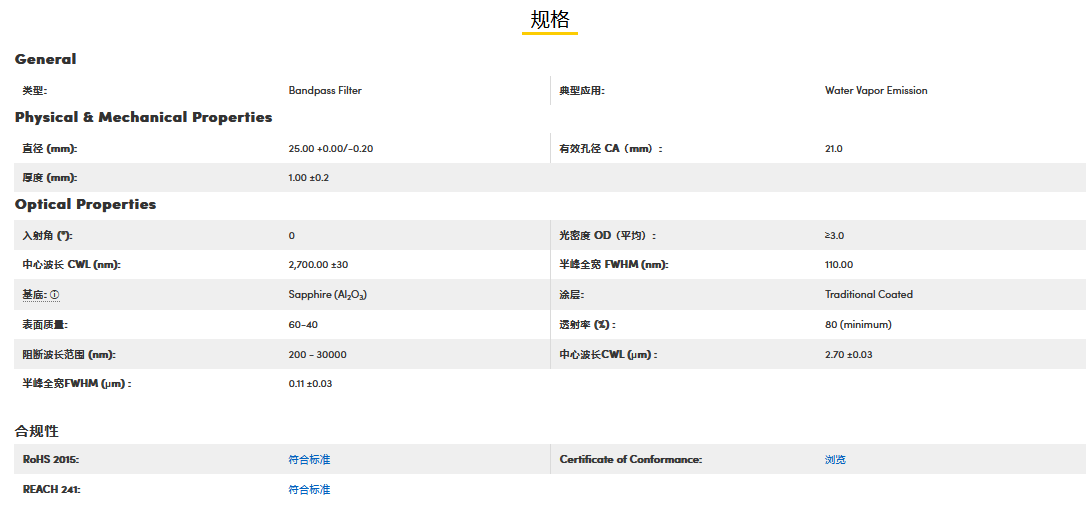Image resolution: width=1092 pixels, height=517 pixels.
Task: Click the 2,700.00 ±30 center wavelength value
Action: click(x=318, y=265)
